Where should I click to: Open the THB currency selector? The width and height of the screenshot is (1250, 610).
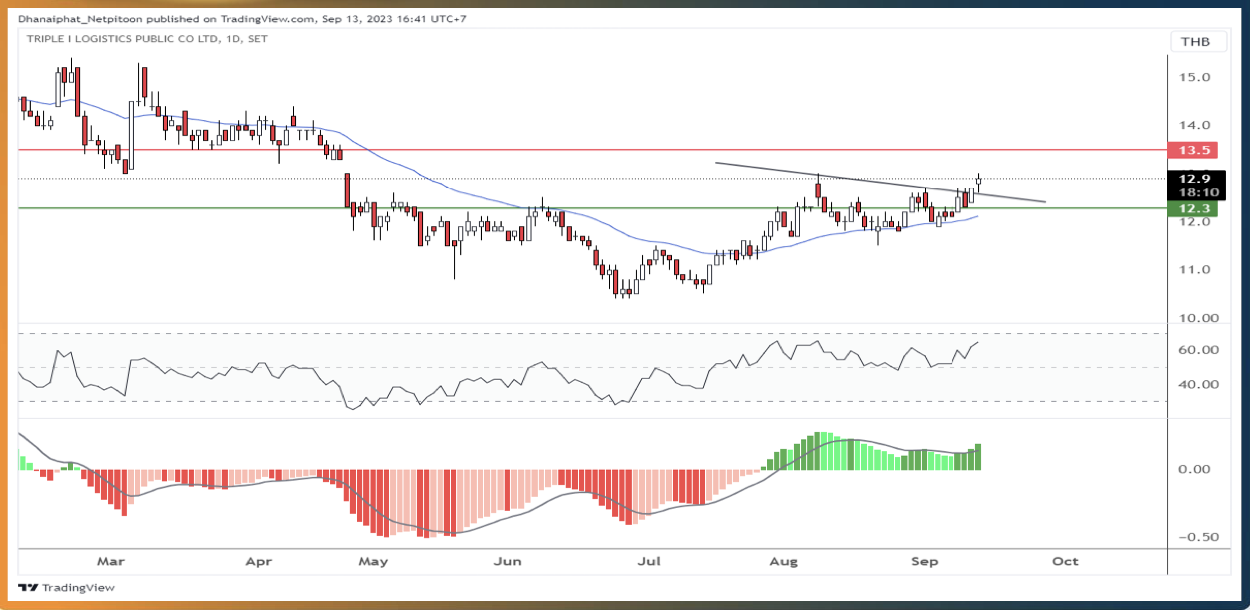click(x=1197, y=41)
